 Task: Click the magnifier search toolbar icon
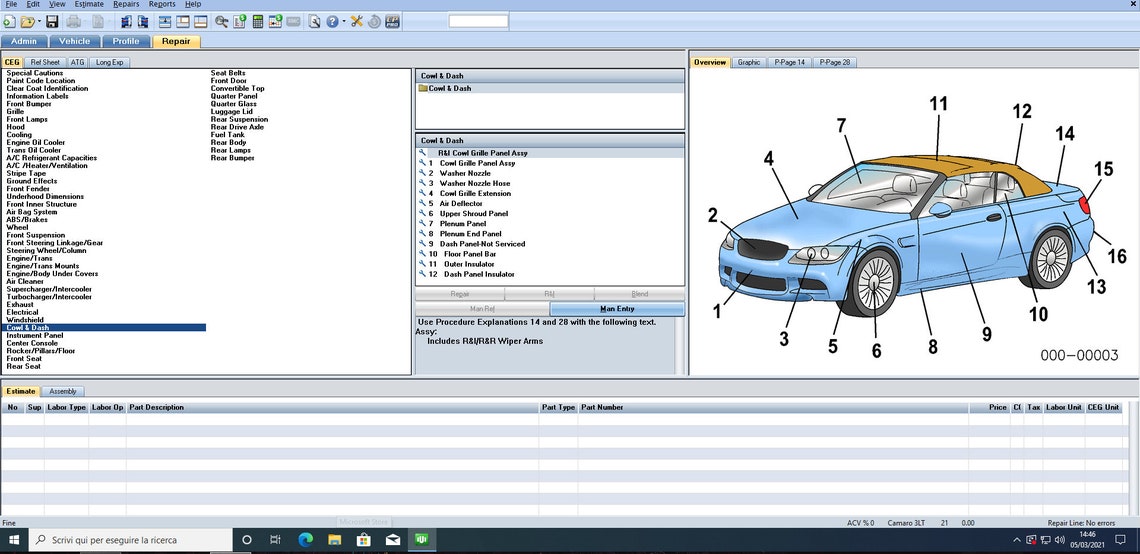tap(221, 22)
